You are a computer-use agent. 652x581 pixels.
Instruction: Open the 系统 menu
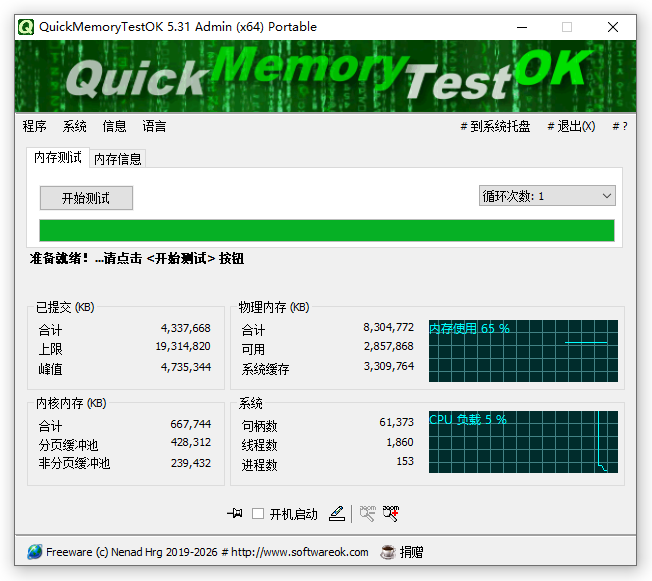coord(75,126)
